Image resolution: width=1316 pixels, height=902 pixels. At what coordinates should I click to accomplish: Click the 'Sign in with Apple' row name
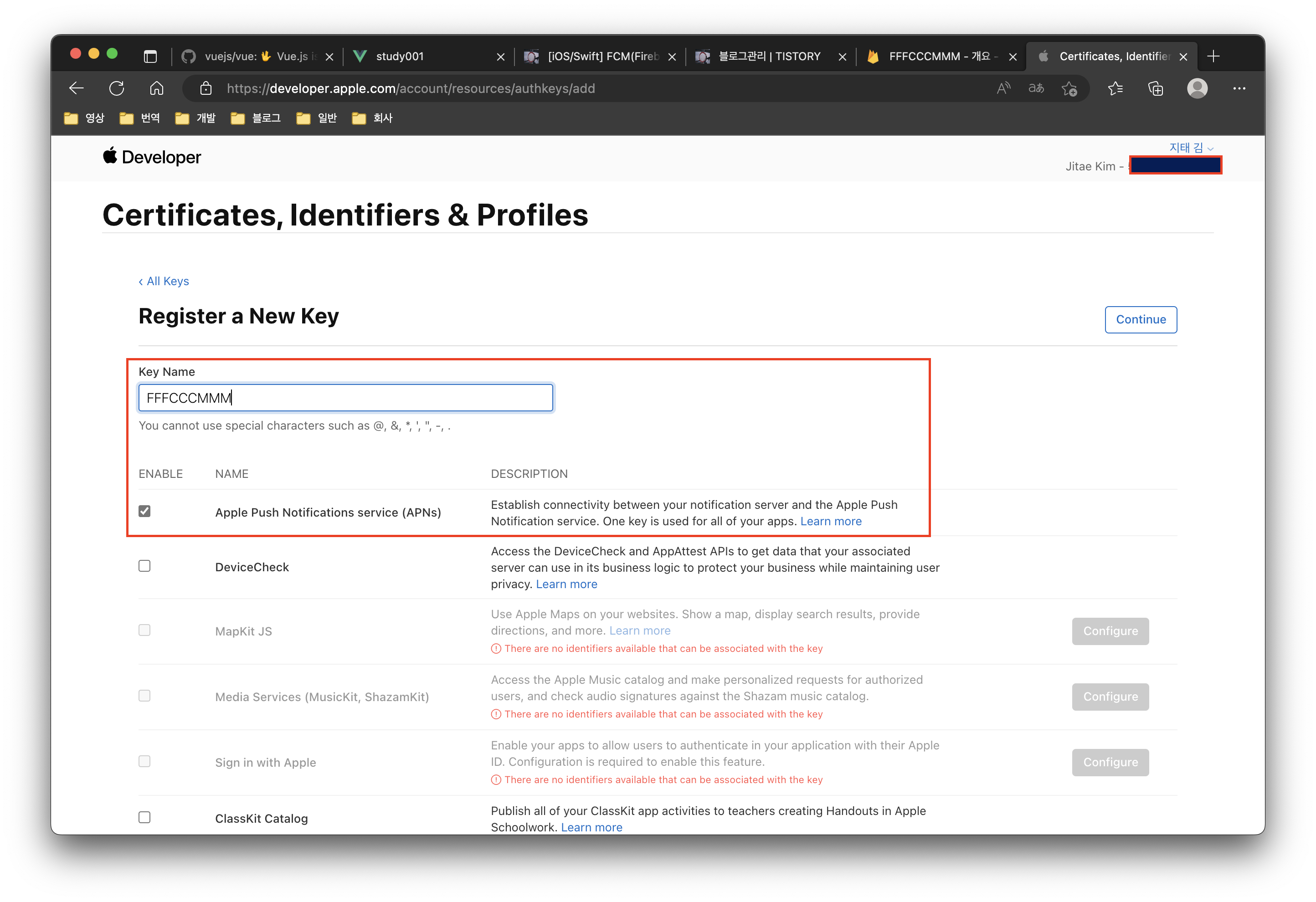265,762
